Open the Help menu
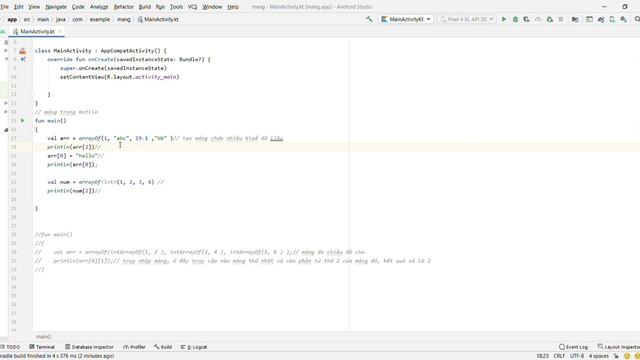This screenshot has height=360, width=640. [233, 7]
